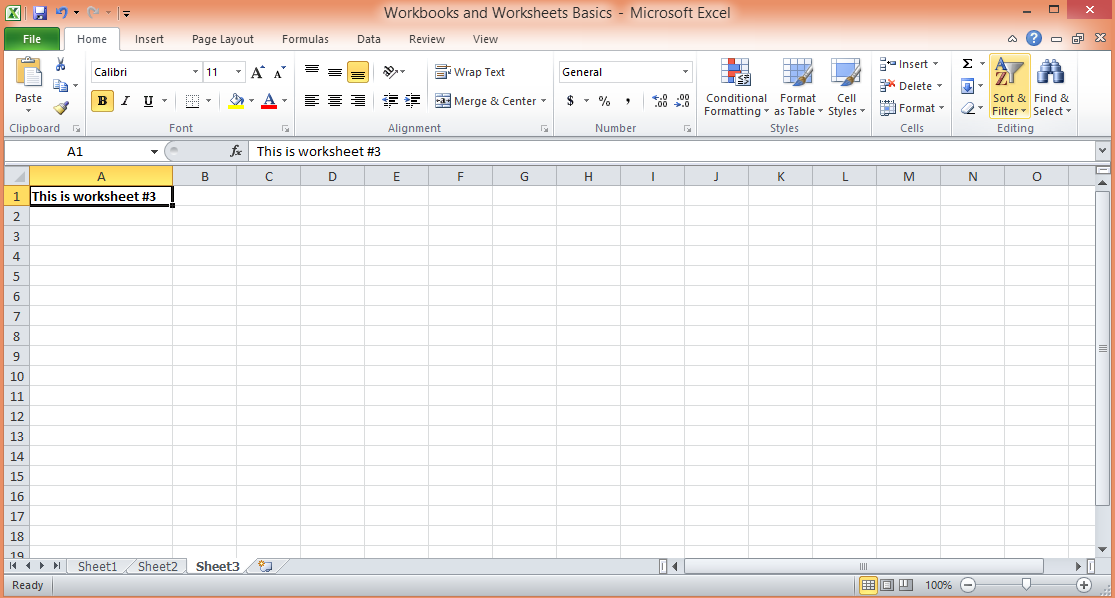Increase font size with Grow Font icon

click(x=257, y=72)
